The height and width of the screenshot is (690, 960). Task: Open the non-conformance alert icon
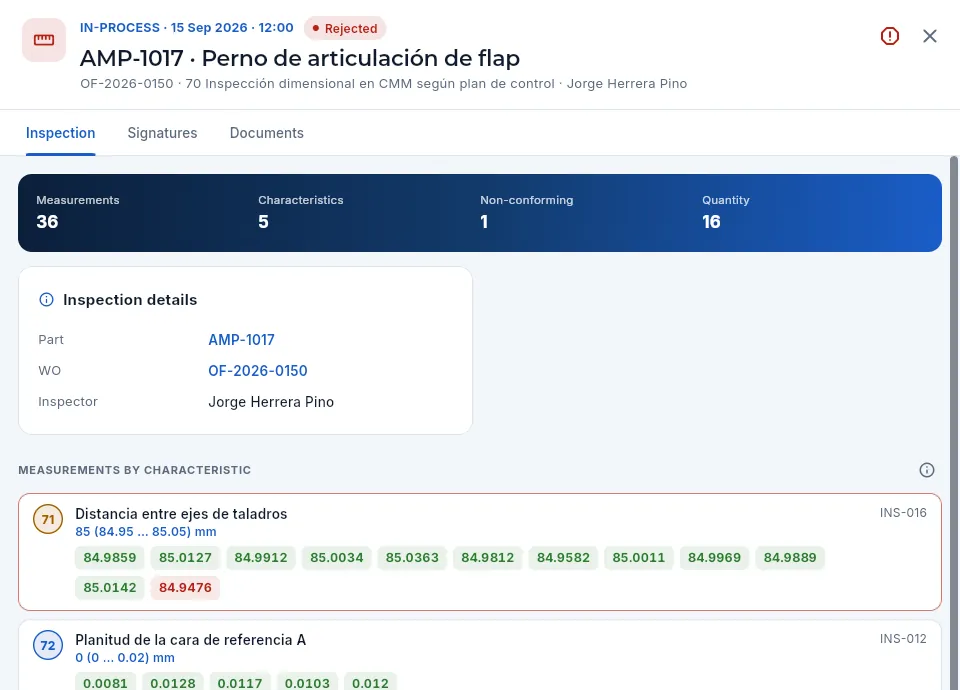(890, 36)
